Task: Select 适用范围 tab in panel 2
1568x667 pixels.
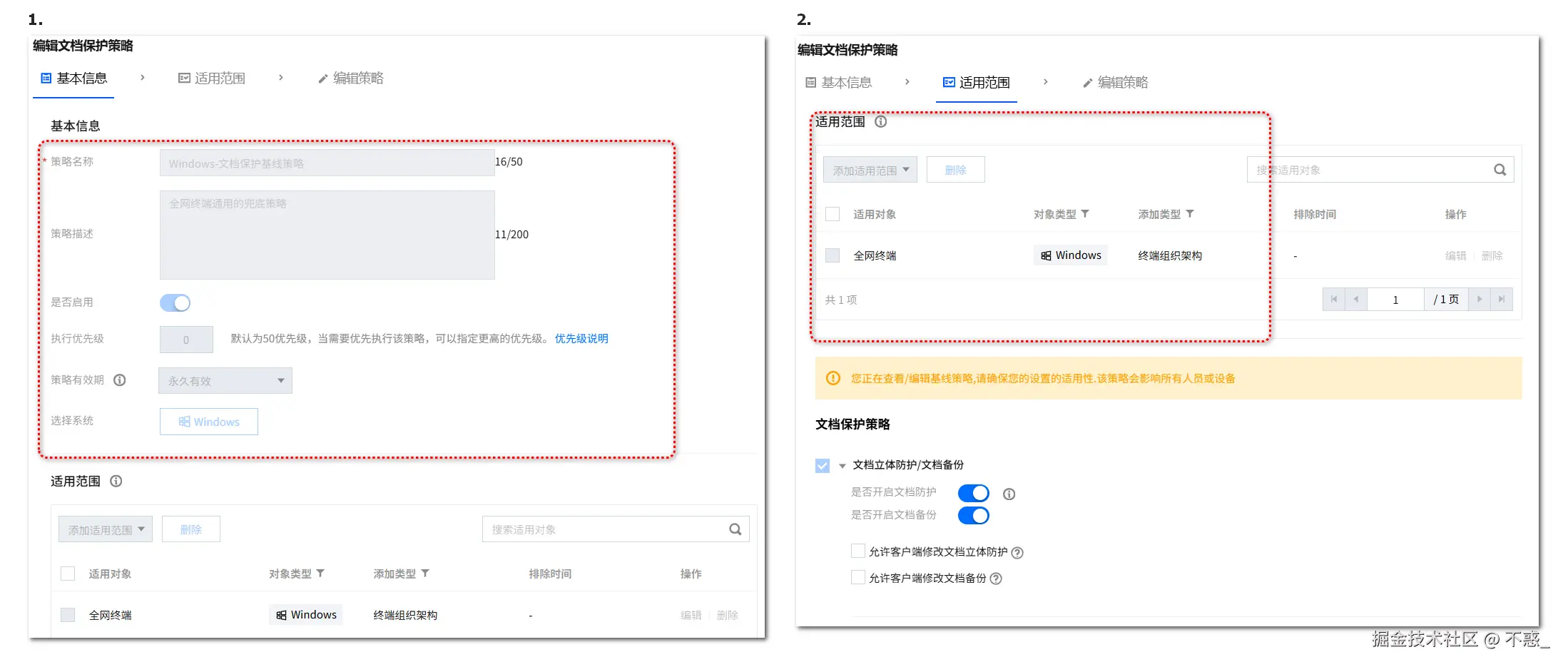Action: point(977,83)
